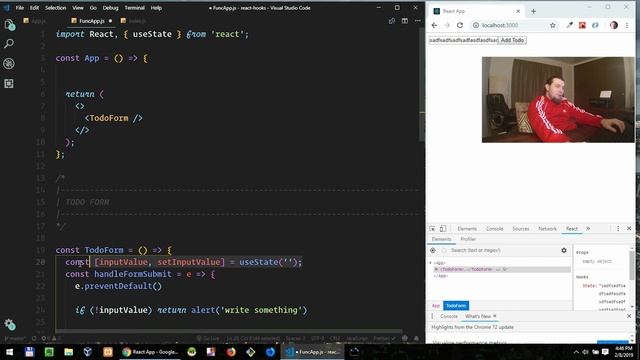Open the Windows Start button

(x=9, y=352)
